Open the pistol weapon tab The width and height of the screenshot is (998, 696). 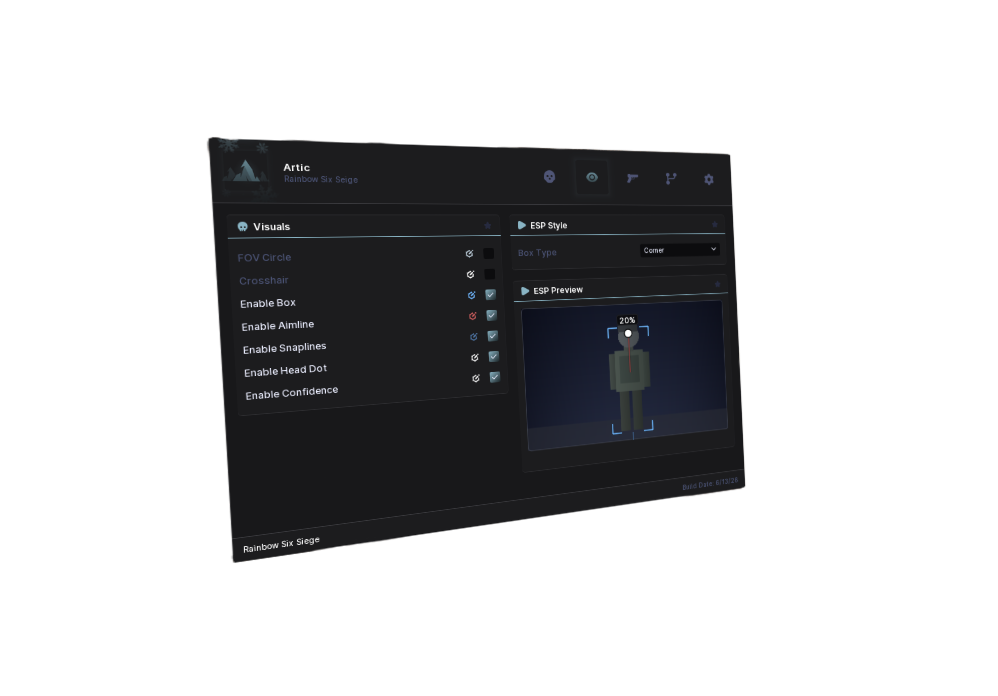click(x=632, y=178)
